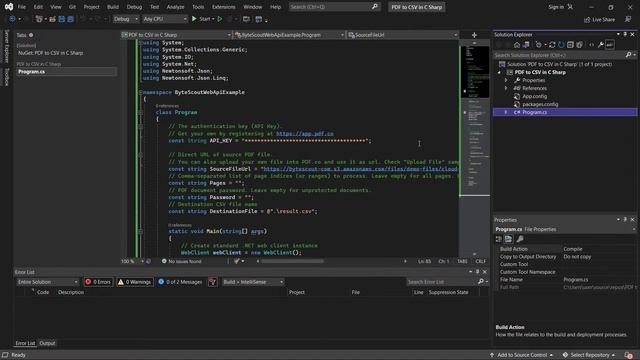Toggle pin on Error List panel
Screen dimensions: 640x360
tap(478, 272)
